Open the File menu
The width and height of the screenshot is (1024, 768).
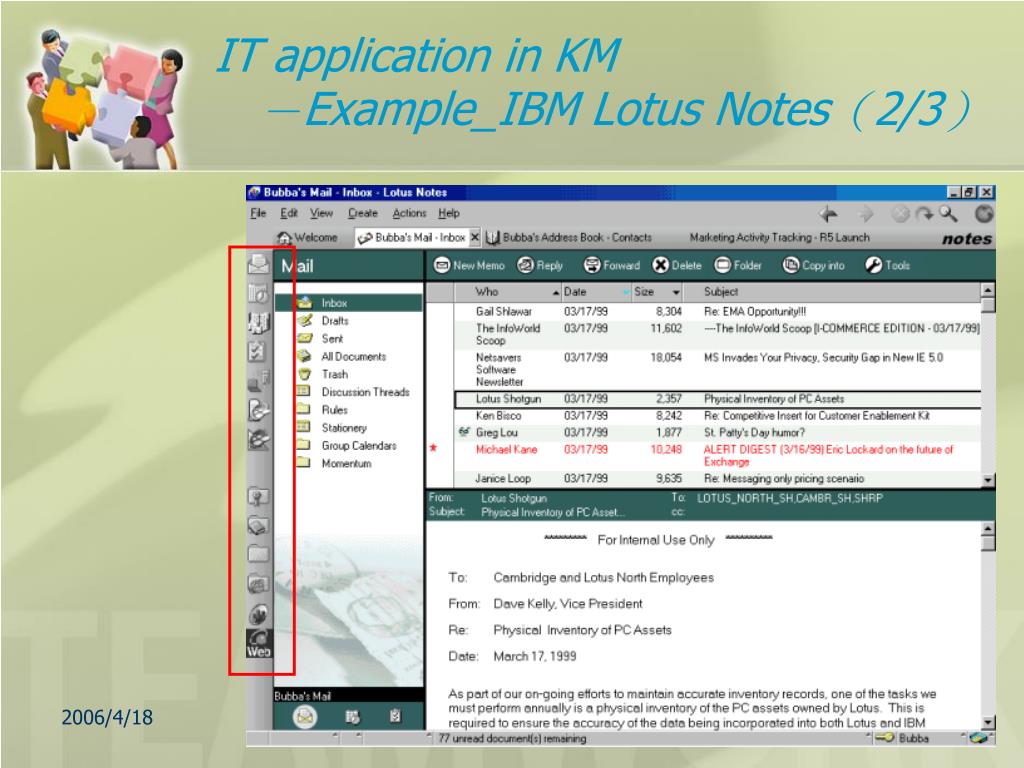258,213
